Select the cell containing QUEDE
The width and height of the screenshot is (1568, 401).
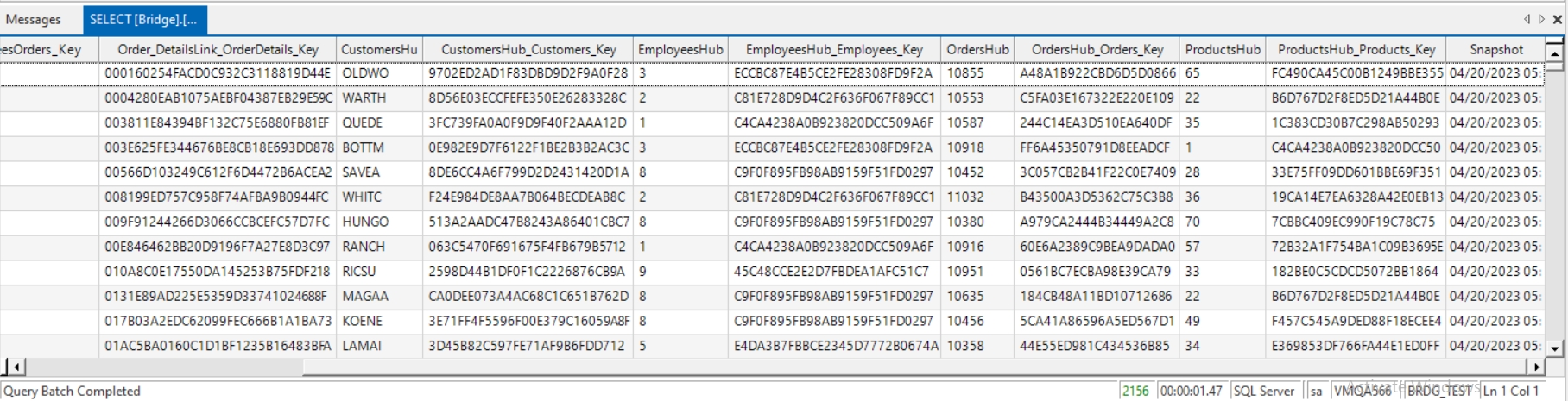click(x=379, y=122)
